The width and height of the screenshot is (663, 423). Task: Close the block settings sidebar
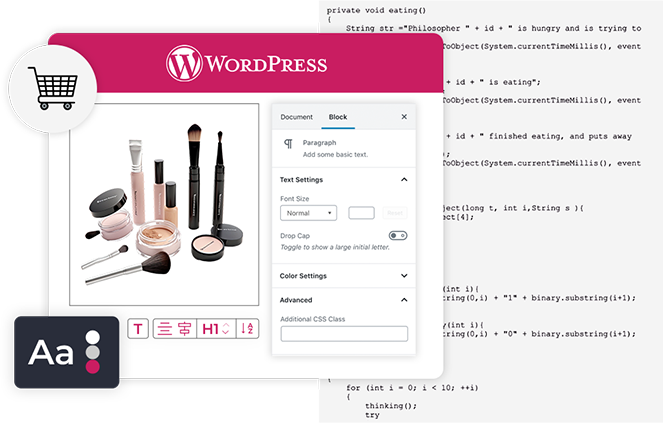[404, 117]
